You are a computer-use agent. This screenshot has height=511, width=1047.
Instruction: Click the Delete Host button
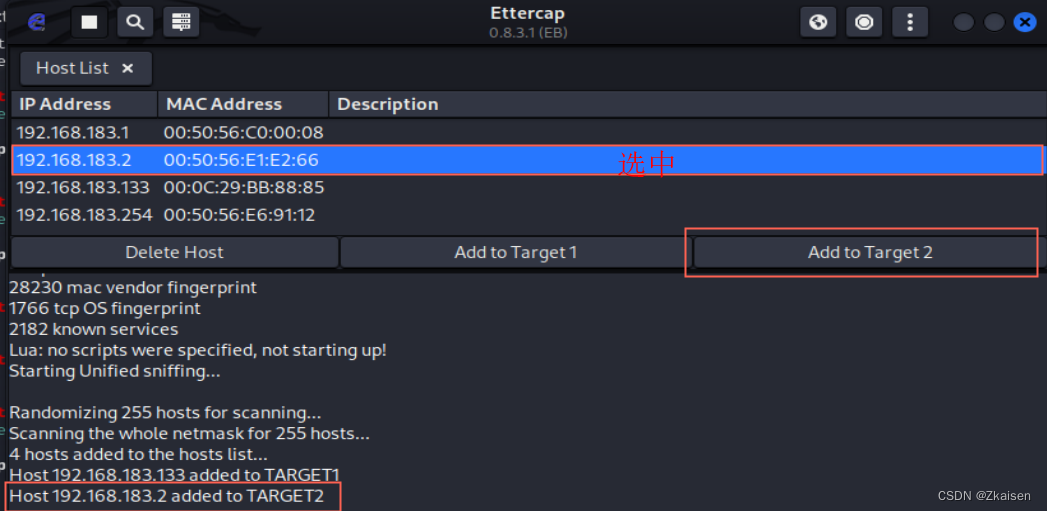(x=174, y=252)
